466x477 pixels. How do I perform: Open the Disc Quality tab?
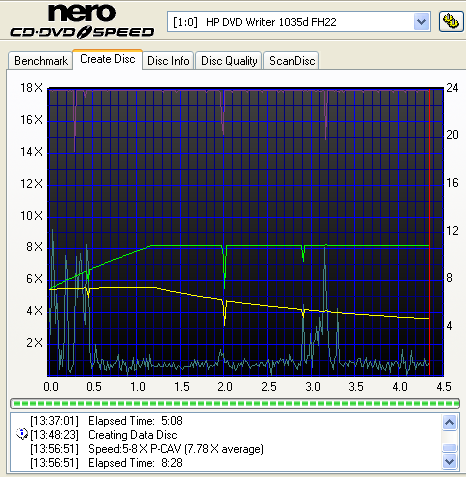coord(229,61)
